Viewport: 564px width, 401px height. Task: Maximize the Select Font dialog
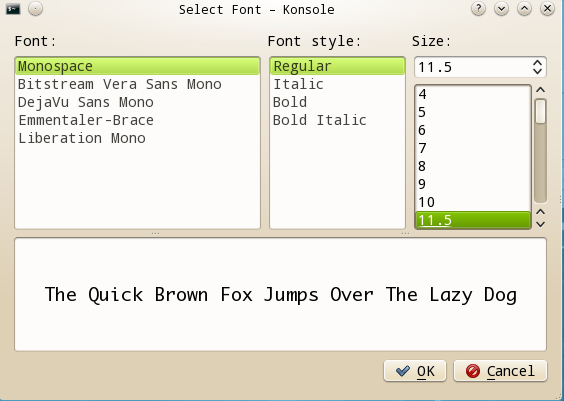524,9
